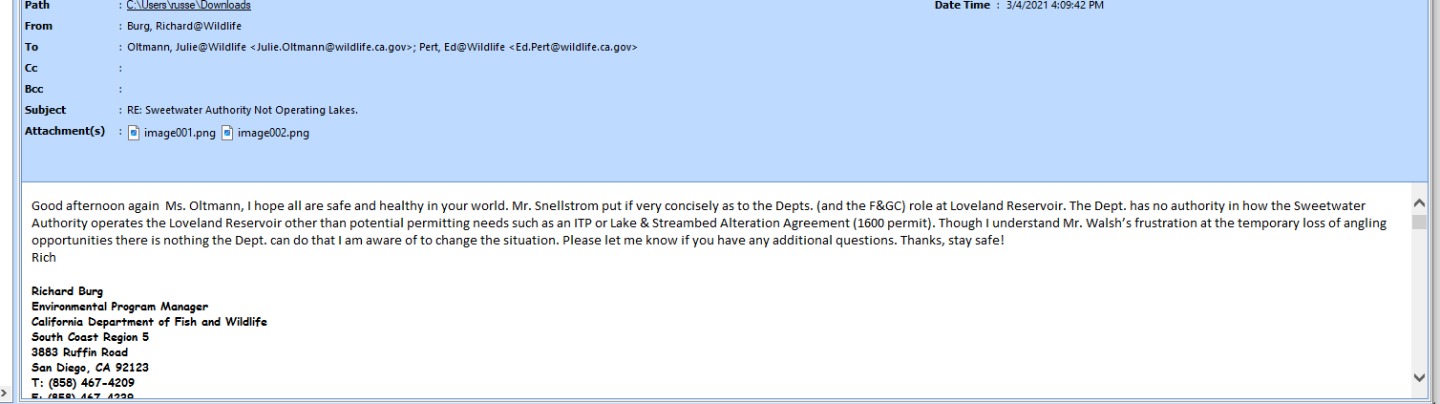Open the image001.png attachment name

(x=179, y=133)
